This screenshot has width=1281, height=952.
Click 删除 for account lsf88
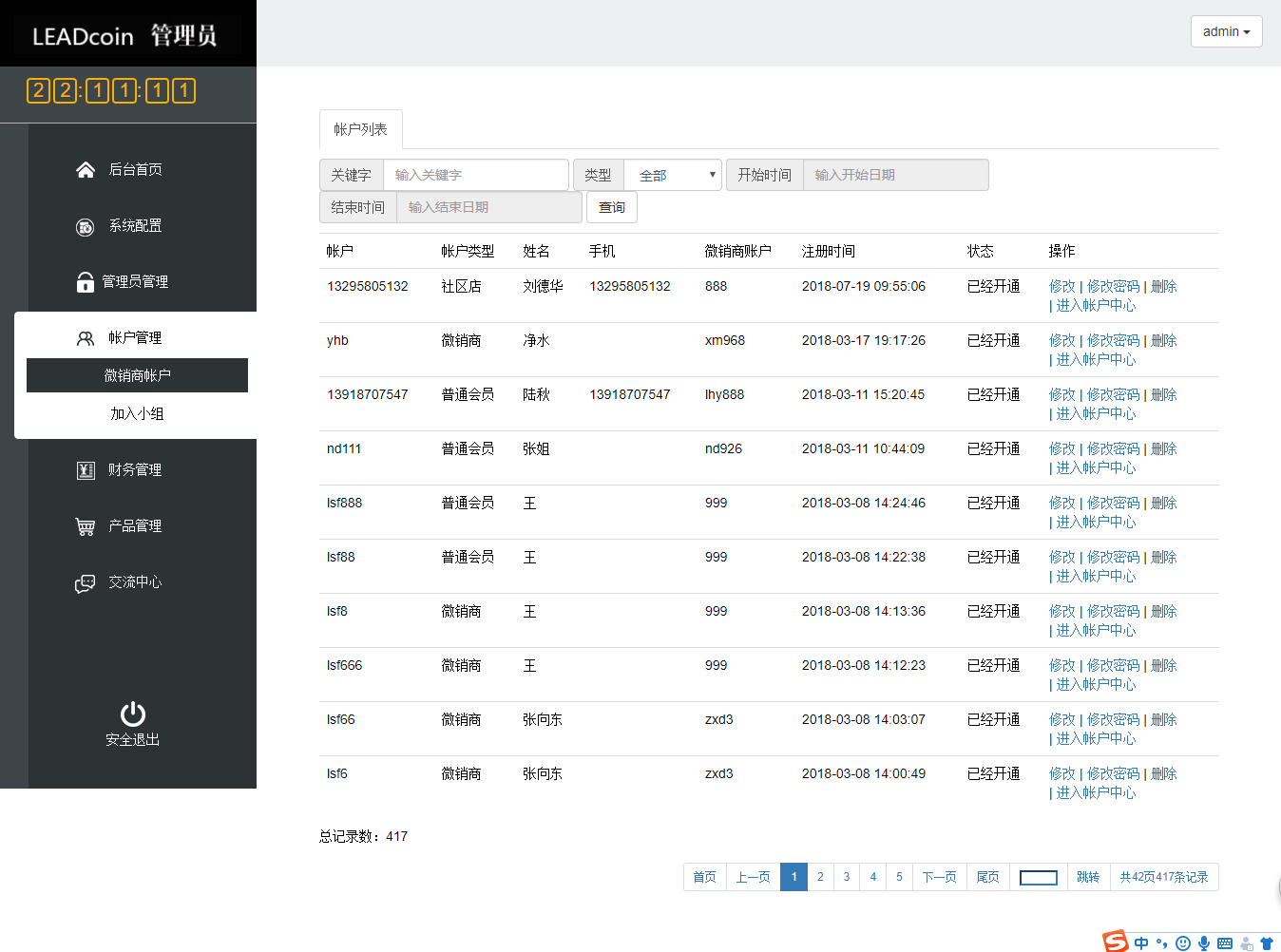point(1164,557)
